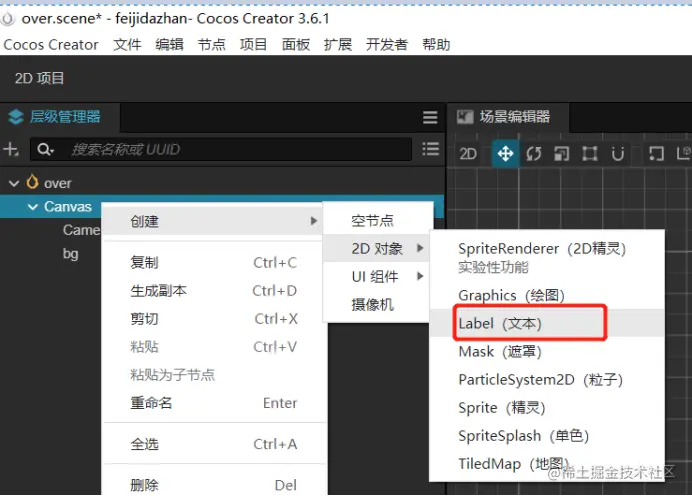
Task: Expand the UI 组件 submenu
Action: [378, 277]
